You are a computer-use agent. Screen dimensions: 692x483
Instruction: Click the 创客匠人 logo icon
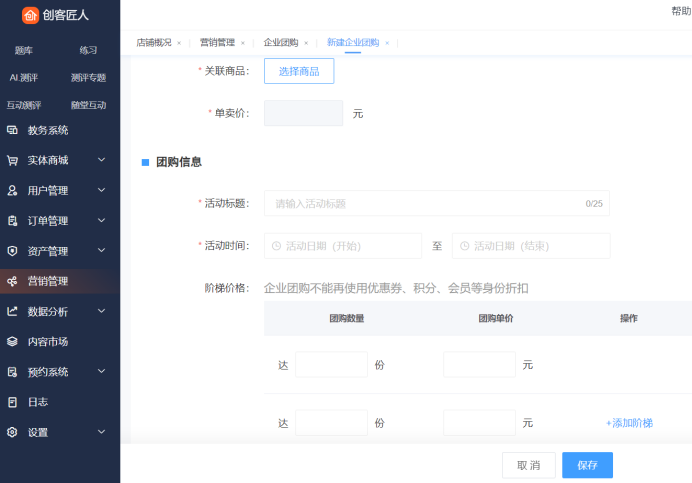[x=30, y=15]
